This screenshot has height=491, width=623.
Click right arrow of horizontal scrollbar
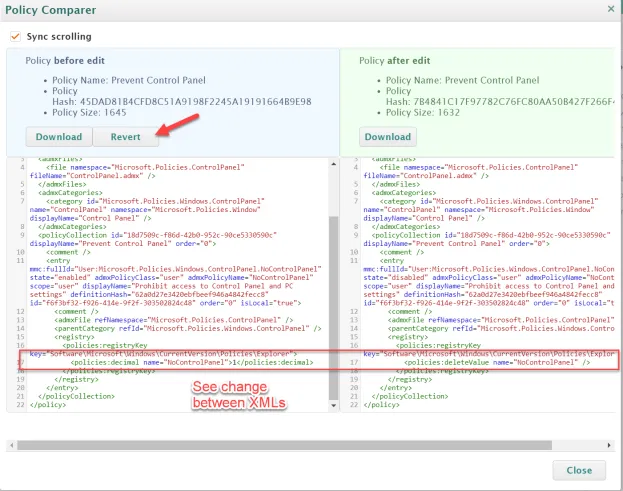click(609, 445)
